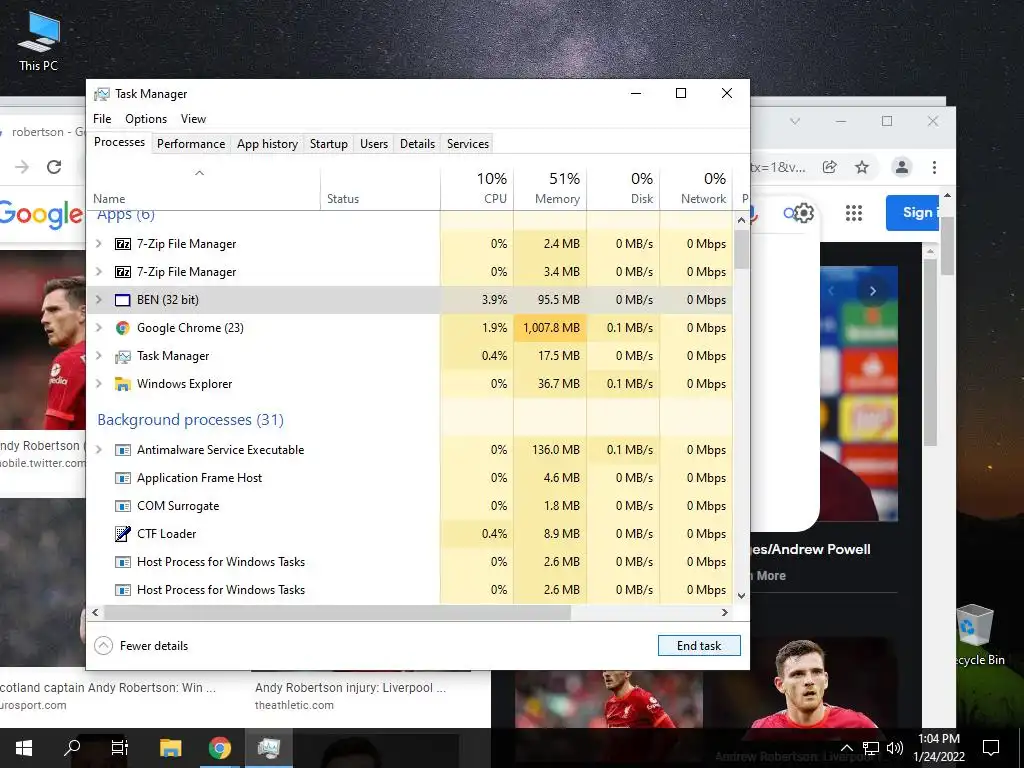The image size is (1024, 768).
Task: Switch to the Startup tab
Action: point(328,144)
